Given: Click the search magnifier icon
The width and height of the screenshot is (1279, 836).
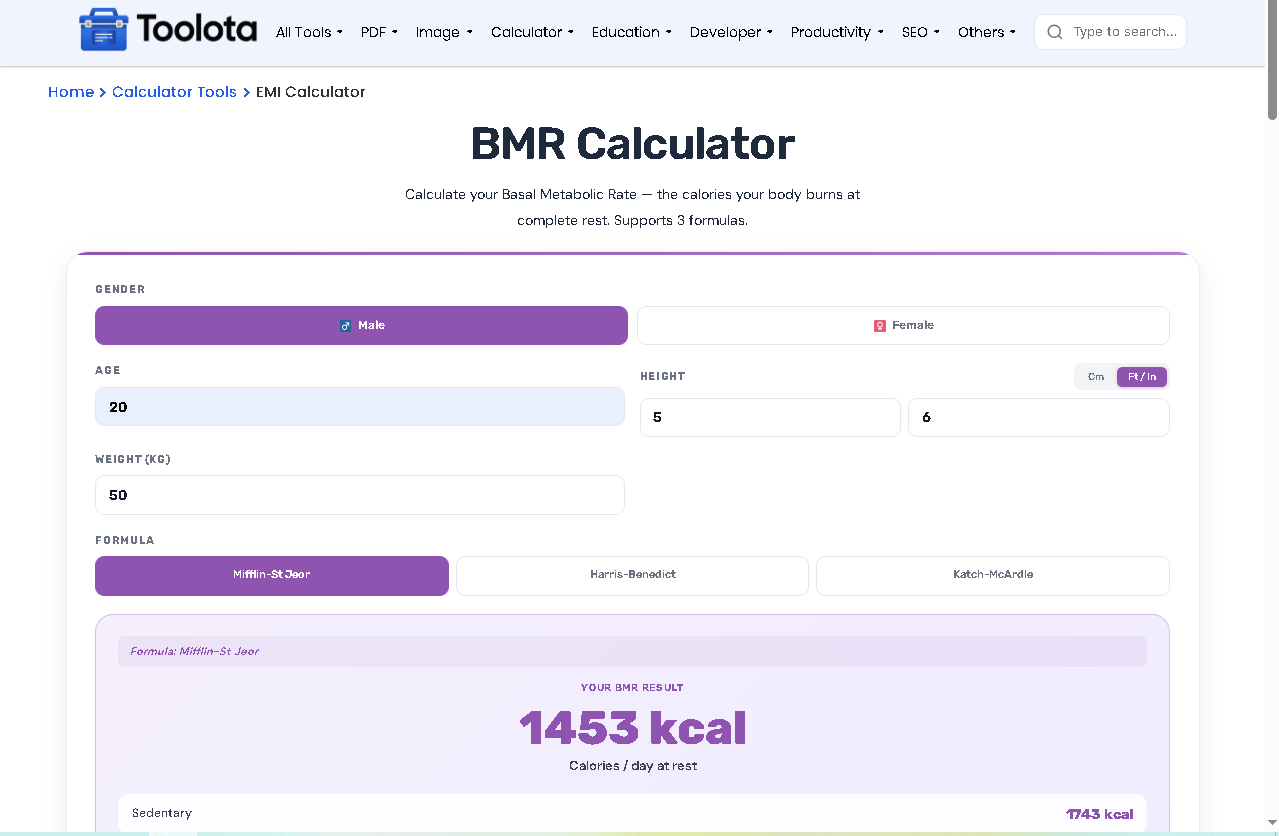Looking at the screenshot, I should [1055, 32].
